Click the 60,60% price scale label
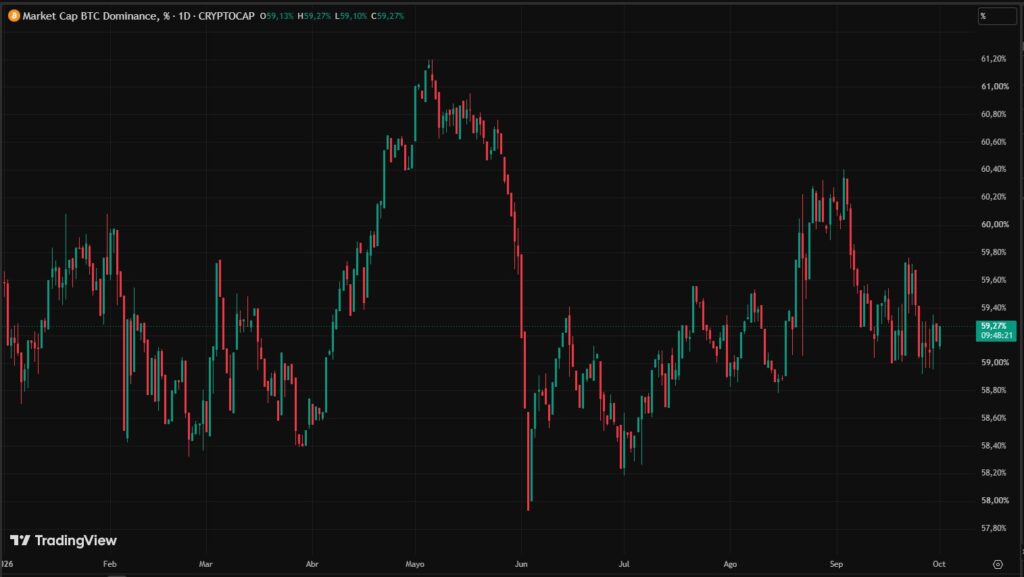1024x577 pixels. 993,142
